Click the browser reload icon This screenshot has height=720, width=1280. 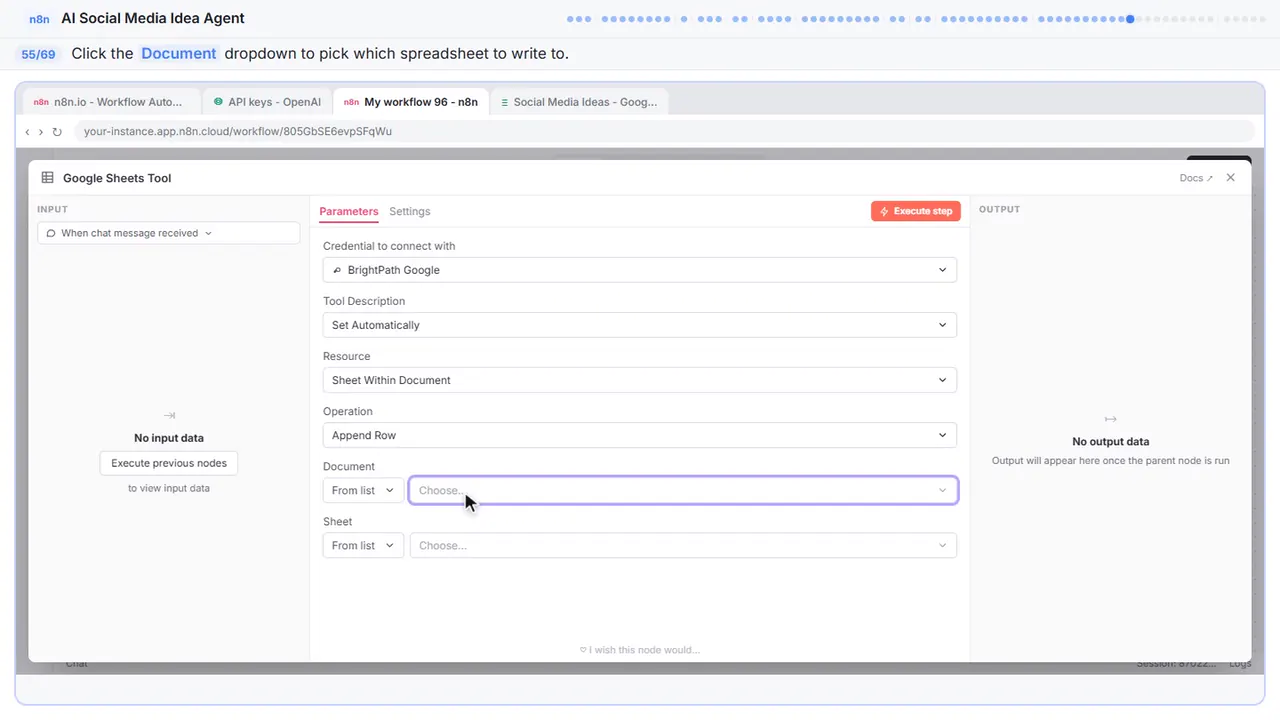(x=57, y=132)
